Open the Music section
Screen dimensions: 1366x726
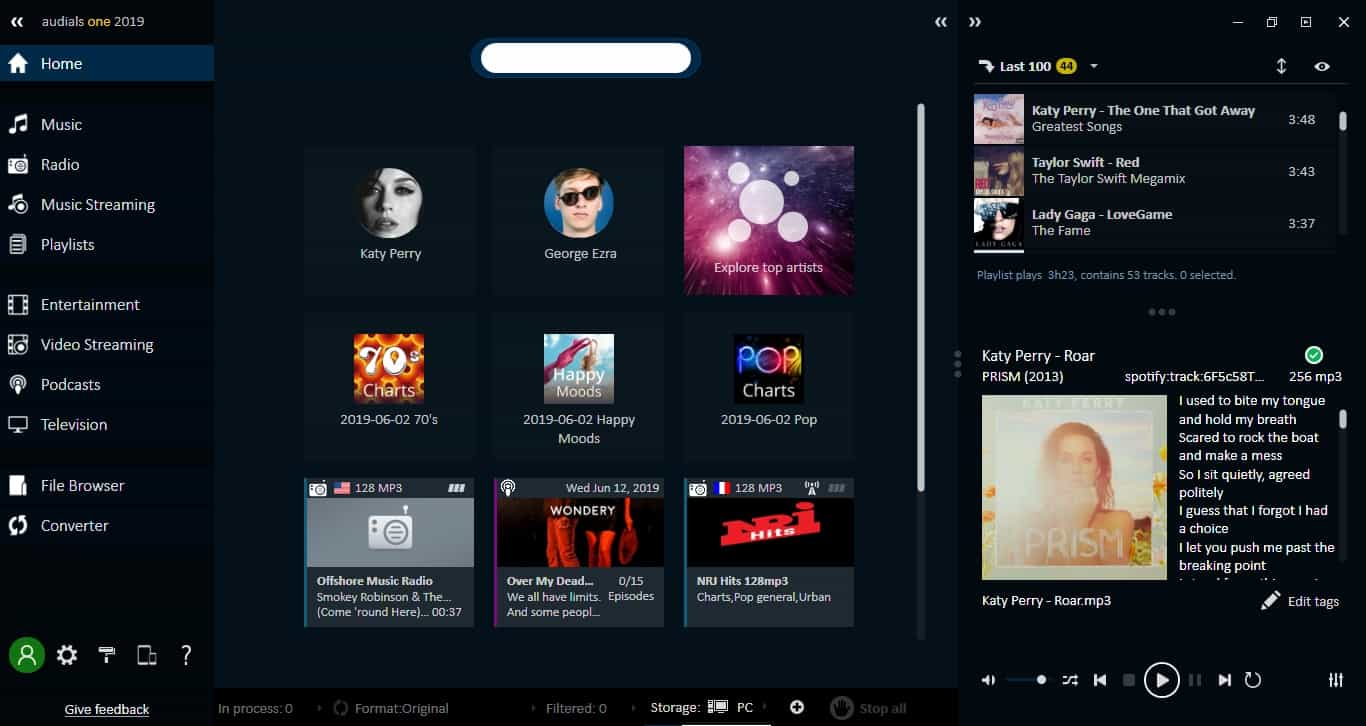click(x=107, y=124)
